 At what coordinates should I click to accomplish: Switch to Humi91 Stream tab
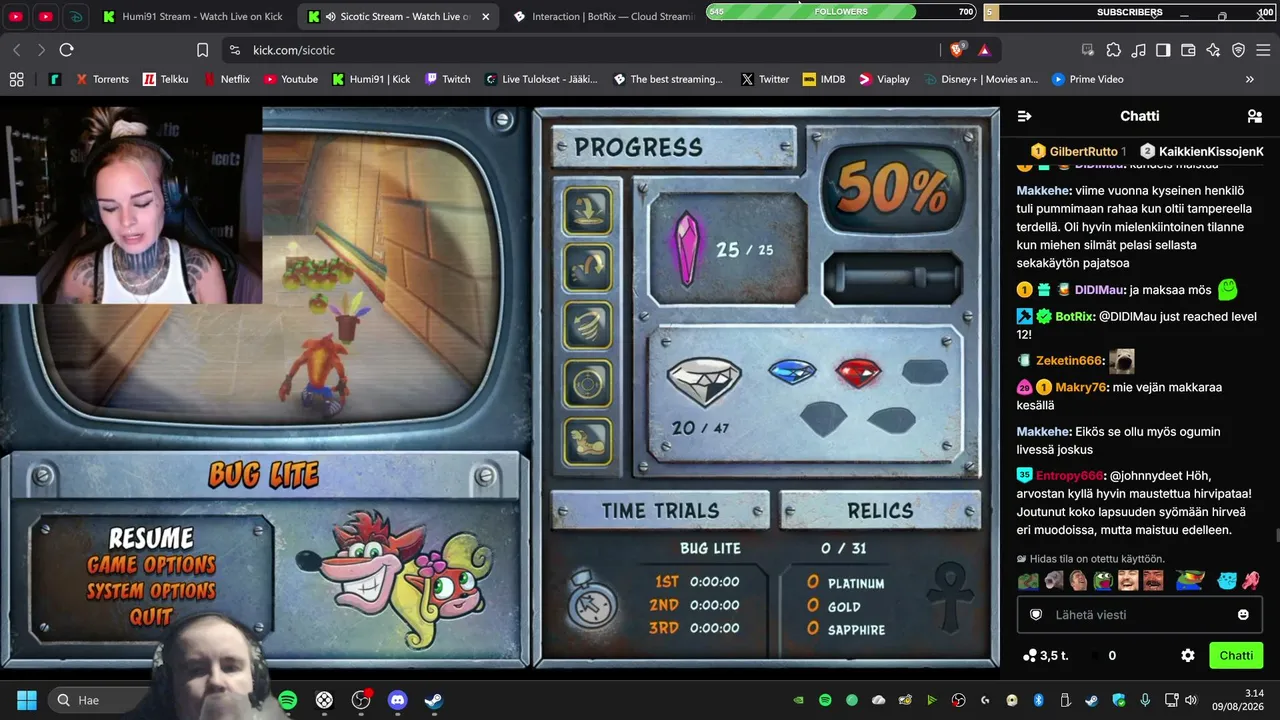(194, 16)
